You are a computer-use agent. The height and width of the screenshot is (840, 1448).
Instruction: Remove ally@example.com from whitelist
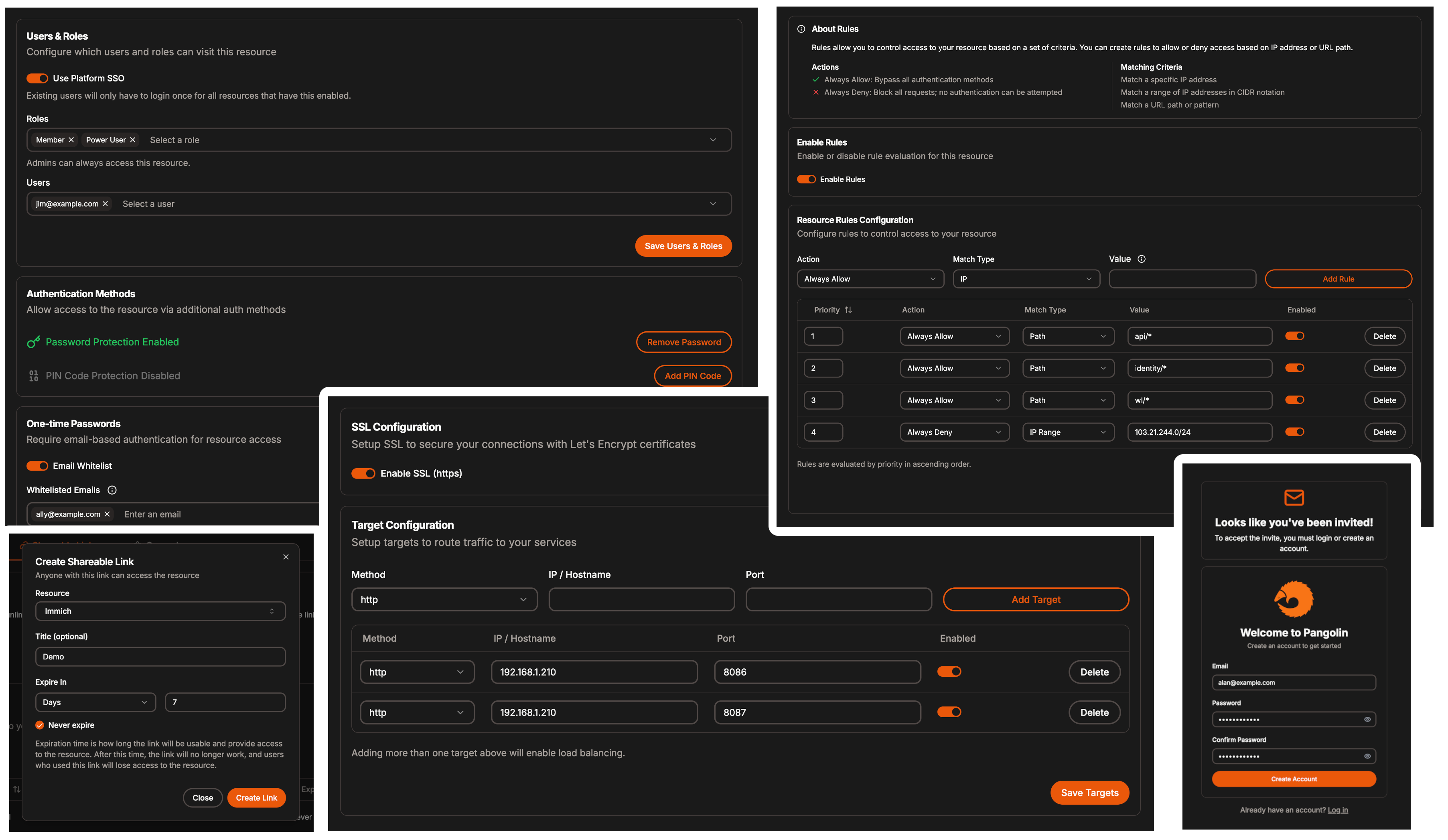tap(107, 514)
